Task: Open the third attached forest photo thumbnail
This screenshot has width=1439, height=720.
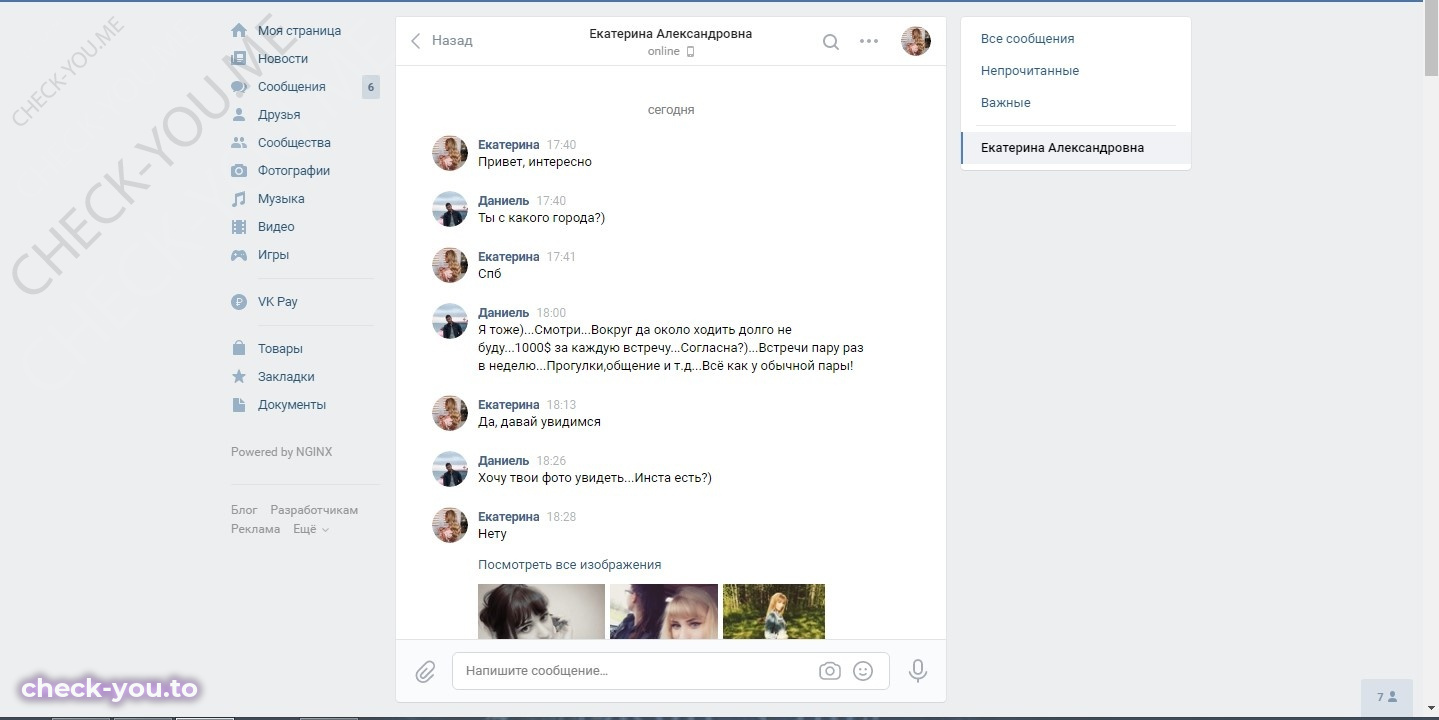Action: 774,612
